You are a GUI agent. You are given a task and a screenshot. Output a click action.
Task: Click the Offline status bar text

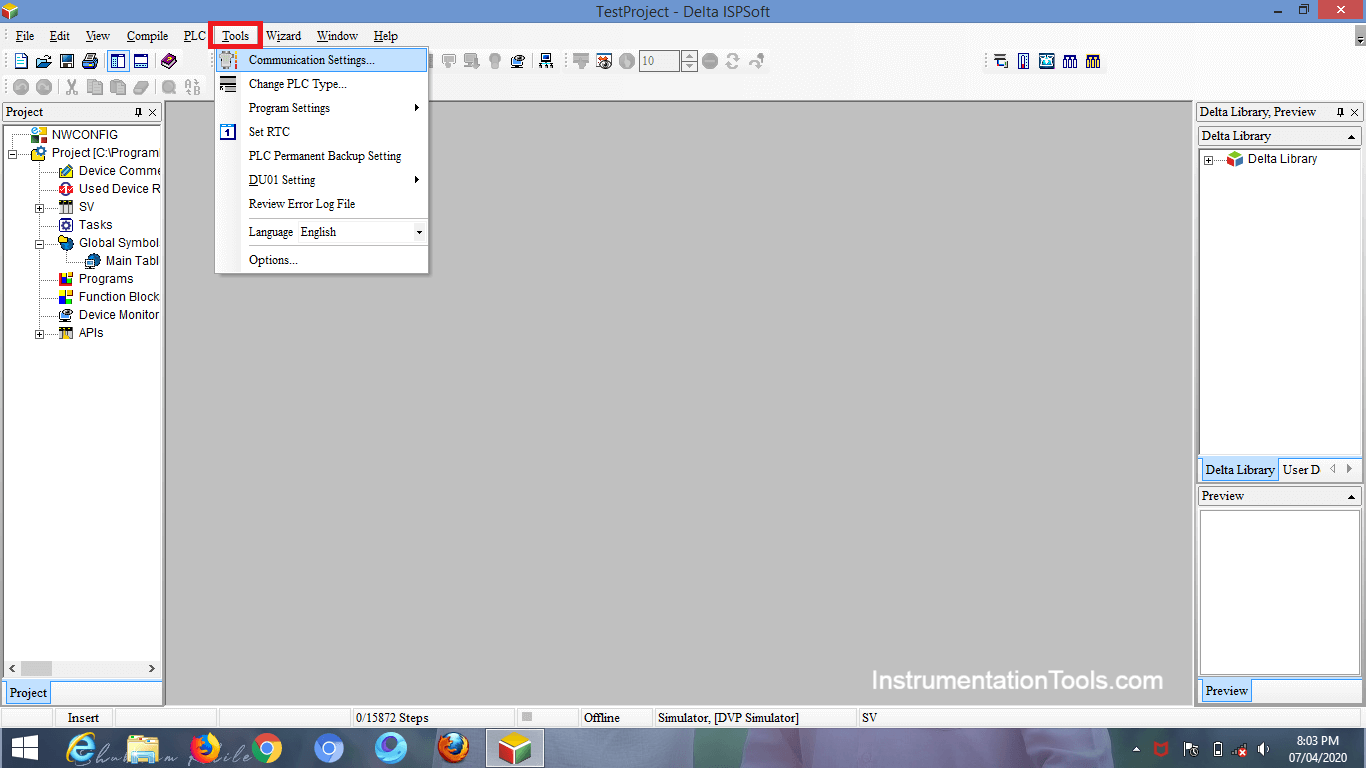(602, 718)
